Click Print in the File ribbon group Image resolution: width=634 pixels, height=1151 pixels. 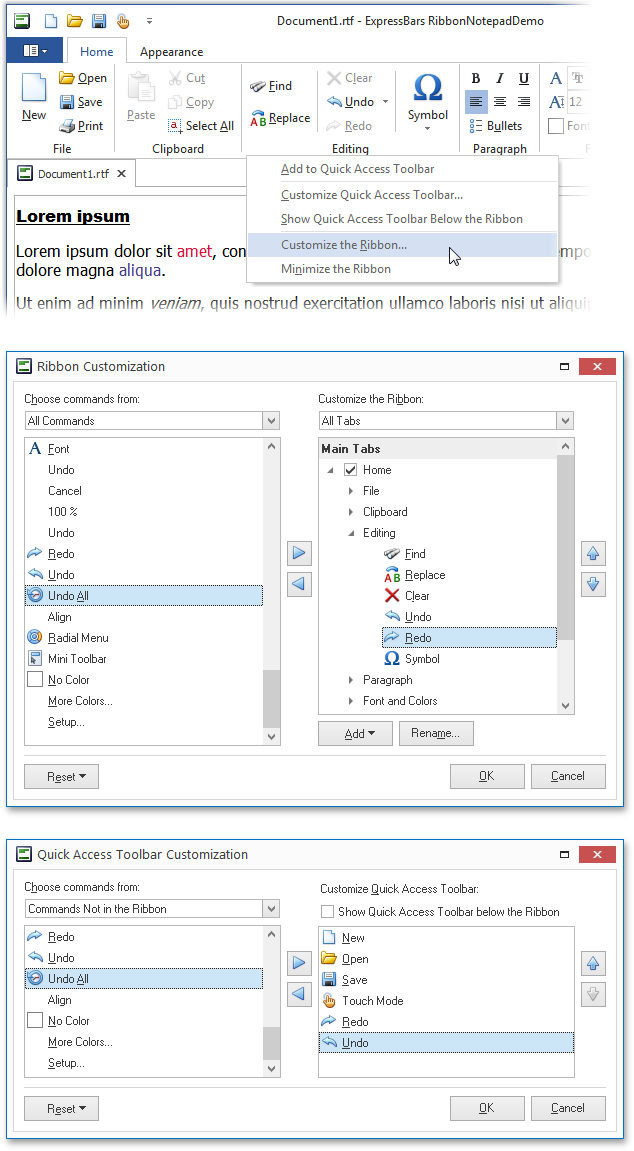pyautogui.click(x=81, y=126)
